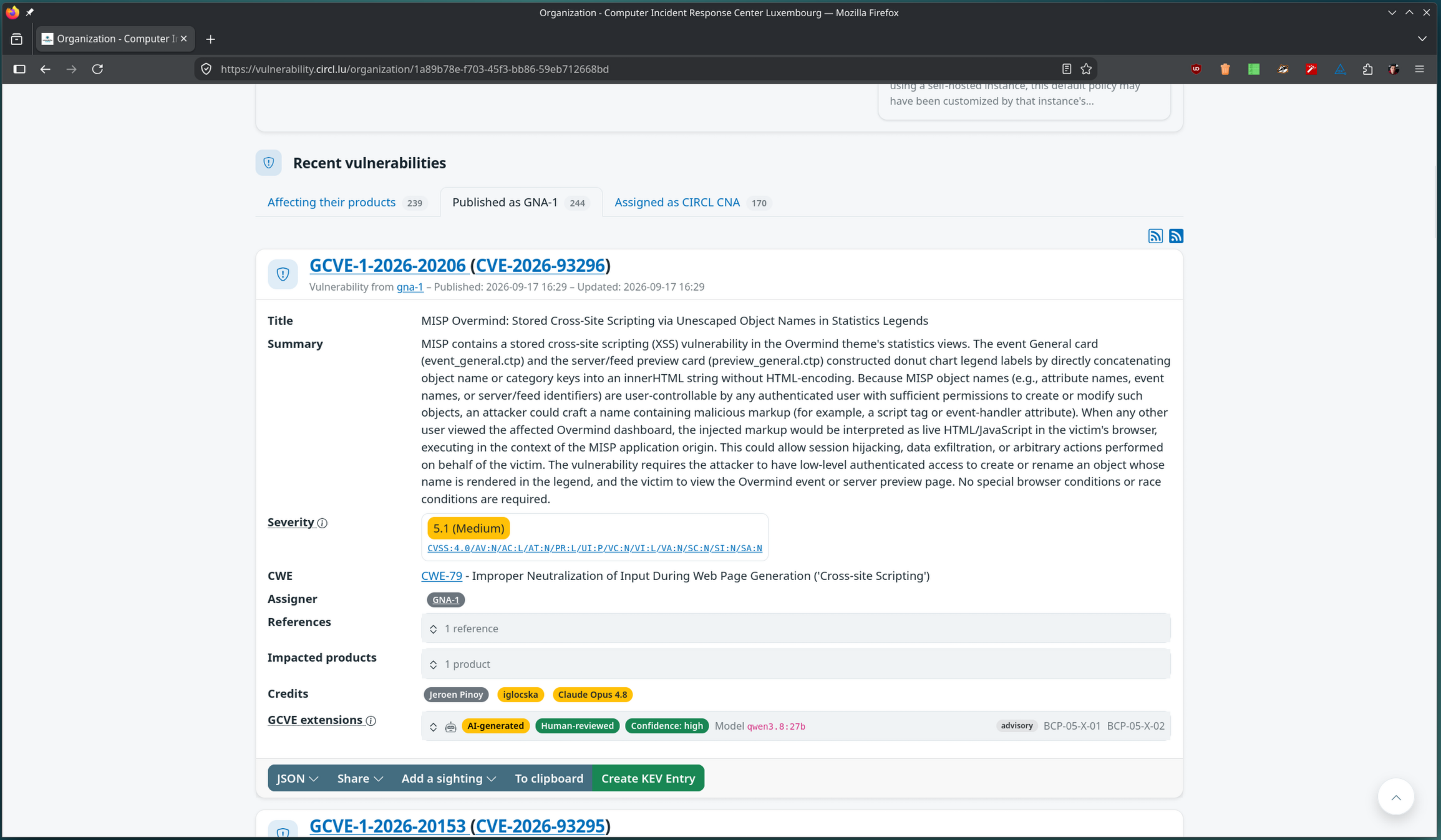Click the iglocska credit badge
Image resolution: width=1441 pixels, height=840 pixels.
click(x=520, y=695)
